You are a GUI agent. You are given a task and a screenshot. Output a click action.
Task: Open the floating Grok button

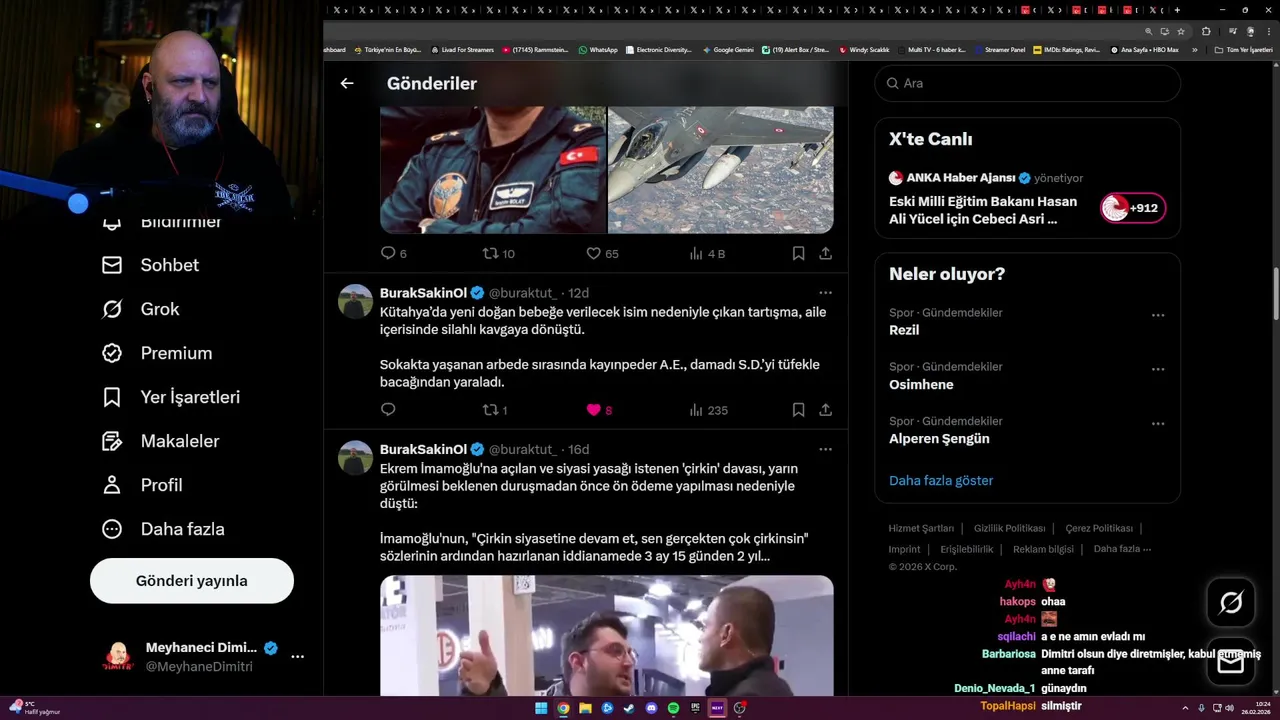pyautogui.click(x=1231, y=602)
